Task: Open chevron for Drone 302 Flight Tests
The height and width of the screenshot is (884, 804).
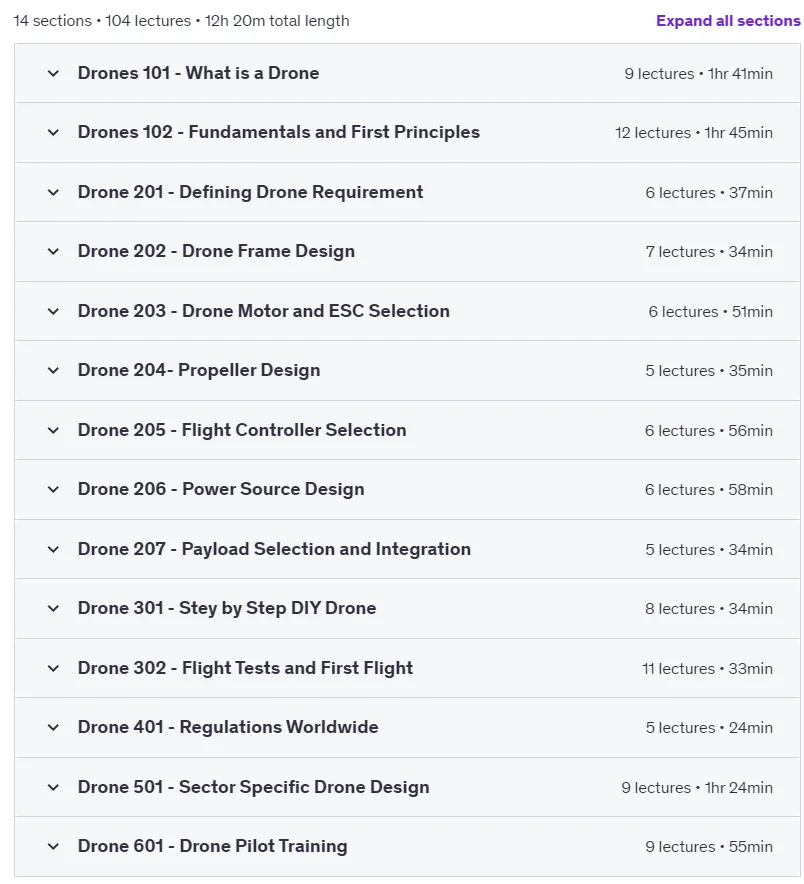Action: point(53,668)
